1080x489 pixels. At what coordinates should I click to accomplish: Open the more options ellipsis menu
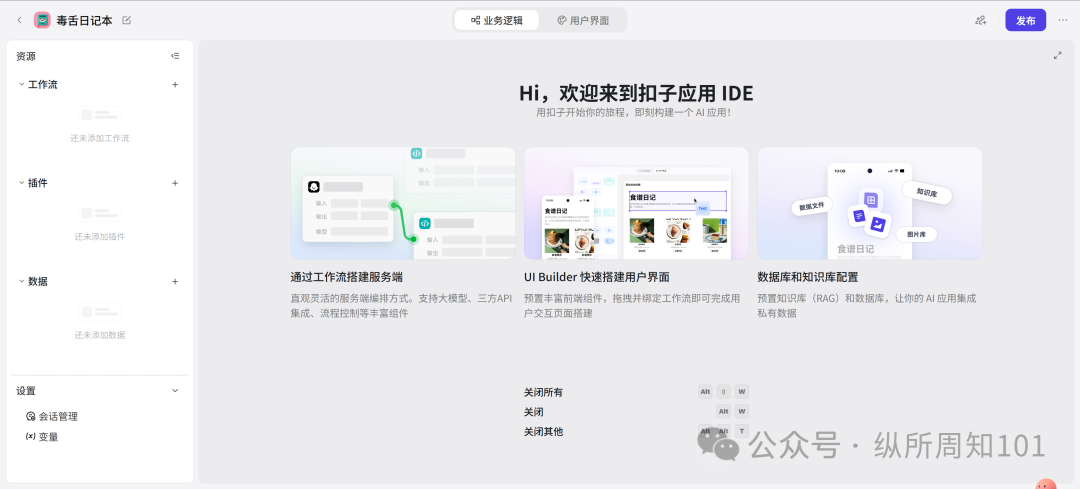[1063, 21]
